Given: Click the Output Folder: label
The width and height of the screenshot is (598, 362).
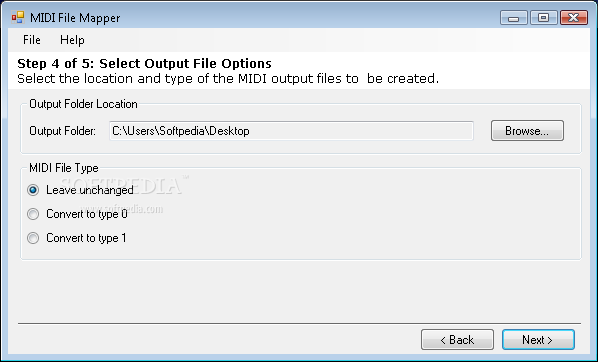Looking at the screenshot, I should pyautogui.click(x=63, y=131).
